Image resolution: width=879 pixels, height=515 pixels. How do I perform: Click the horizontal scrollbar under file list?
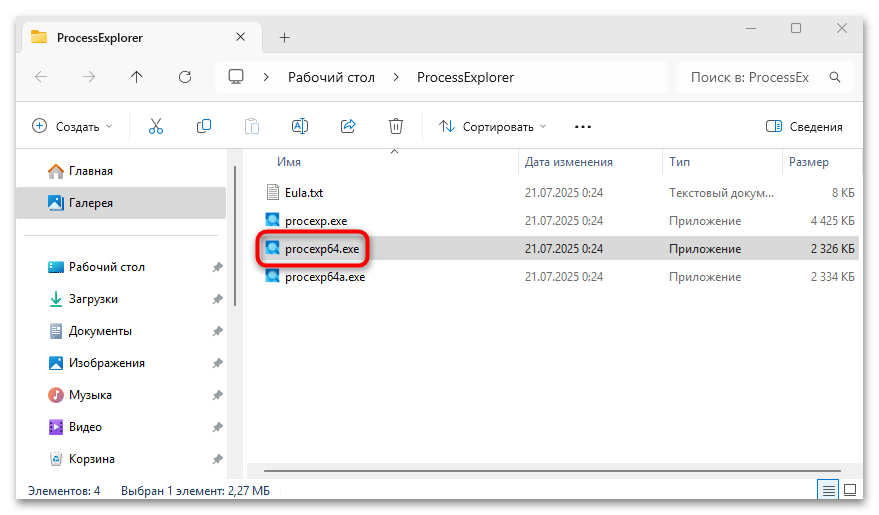tap(552, 471)
